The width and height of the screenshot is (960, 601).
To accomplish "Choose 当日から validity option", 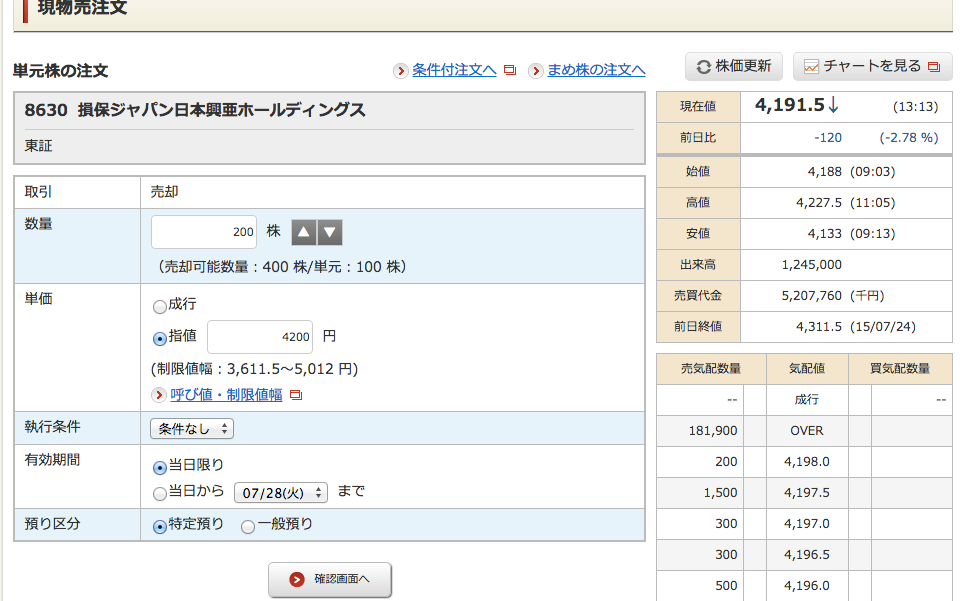I will click(x=160, y=493).
